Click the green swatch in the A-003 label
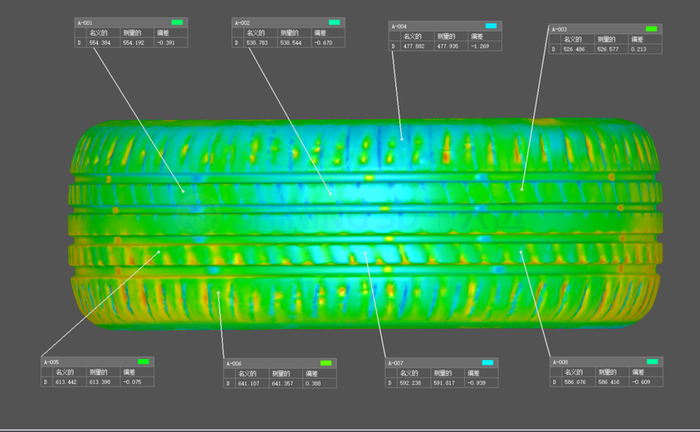 [x=651, y=29]
